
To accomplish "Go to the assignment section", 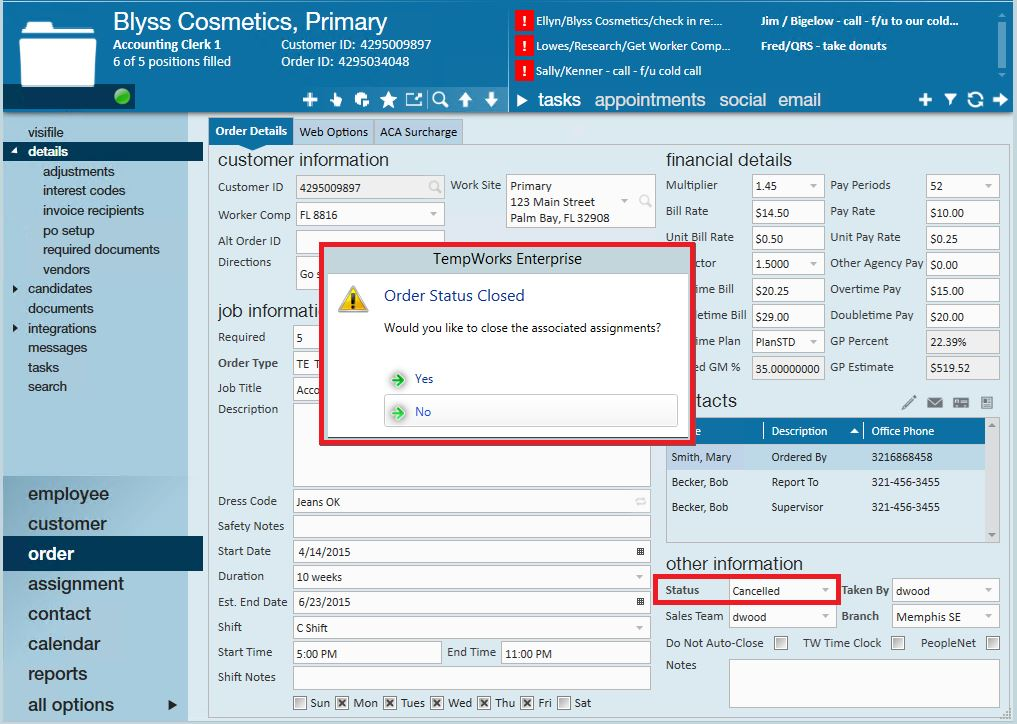I will [75, 584].
